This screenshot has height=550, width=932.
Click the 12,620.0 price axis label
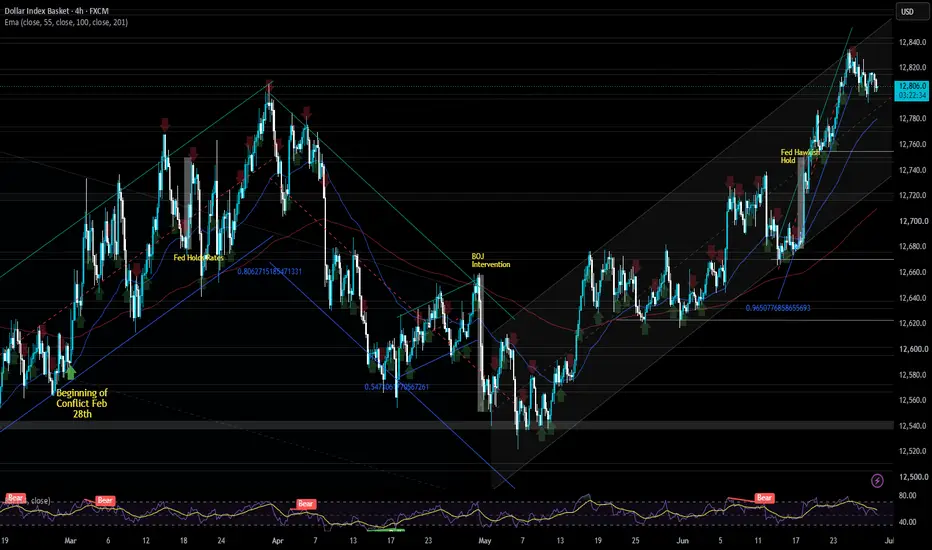[912, 323]
